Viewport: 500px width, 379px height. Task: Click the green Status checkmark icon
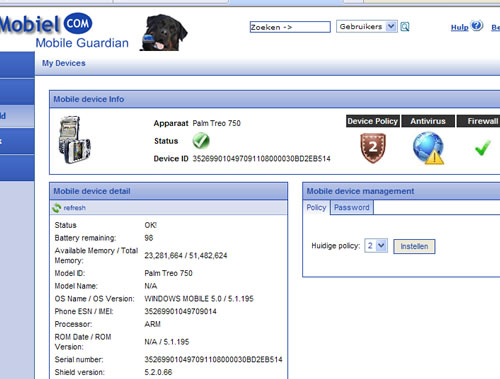tap(201, 140)
